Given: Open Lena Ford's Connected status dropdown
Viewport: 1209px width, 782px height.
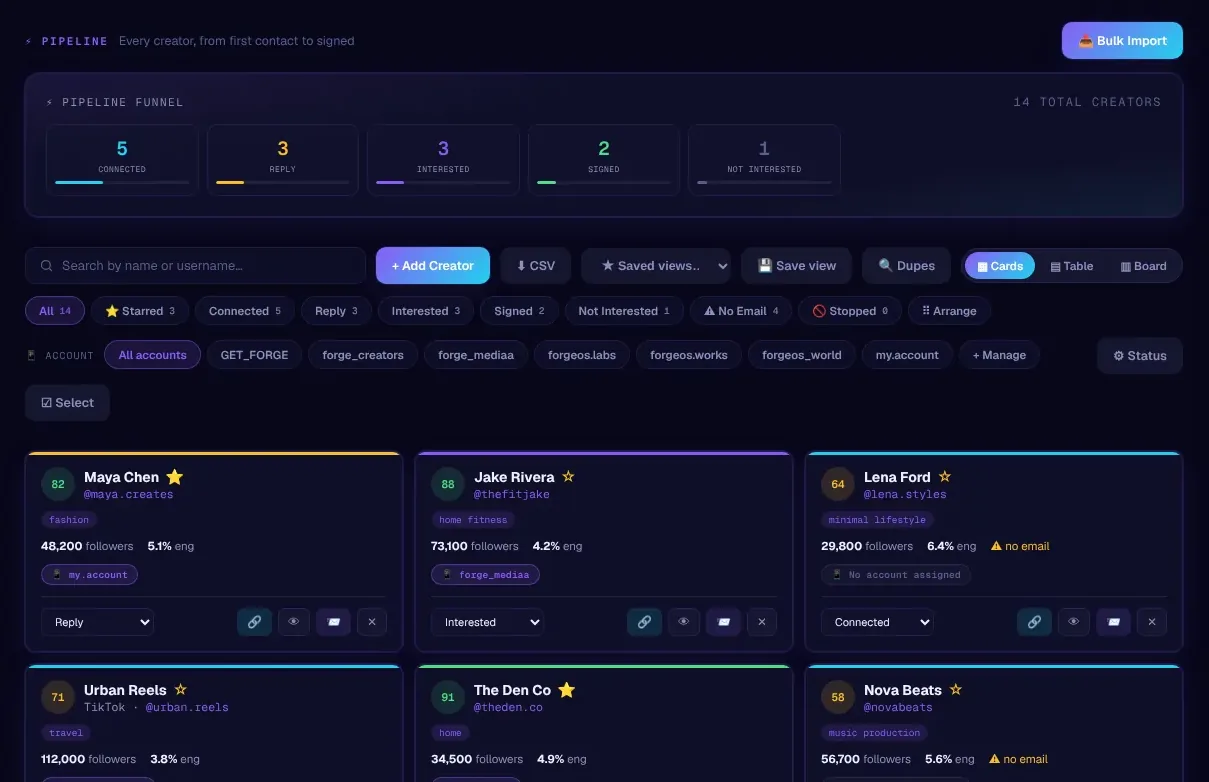Looking at the screenshot, I should 878,622.
